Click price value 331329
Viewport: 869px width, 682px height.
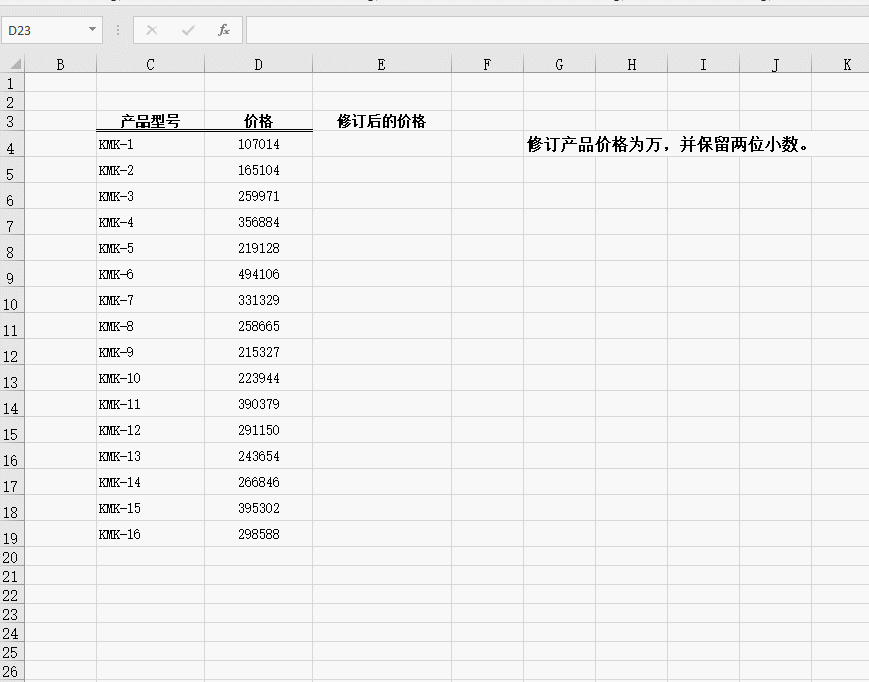point(258,300)
